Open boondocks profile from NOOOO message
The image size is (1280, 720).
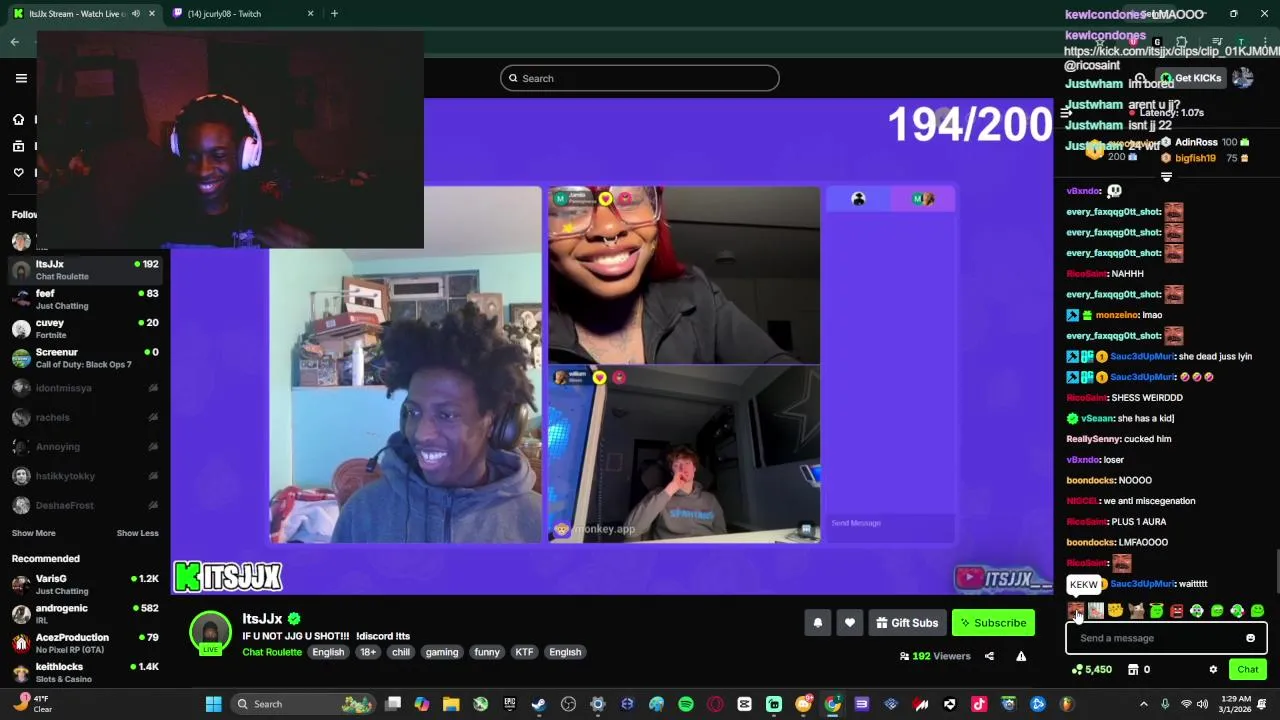tap(1090, 480)
